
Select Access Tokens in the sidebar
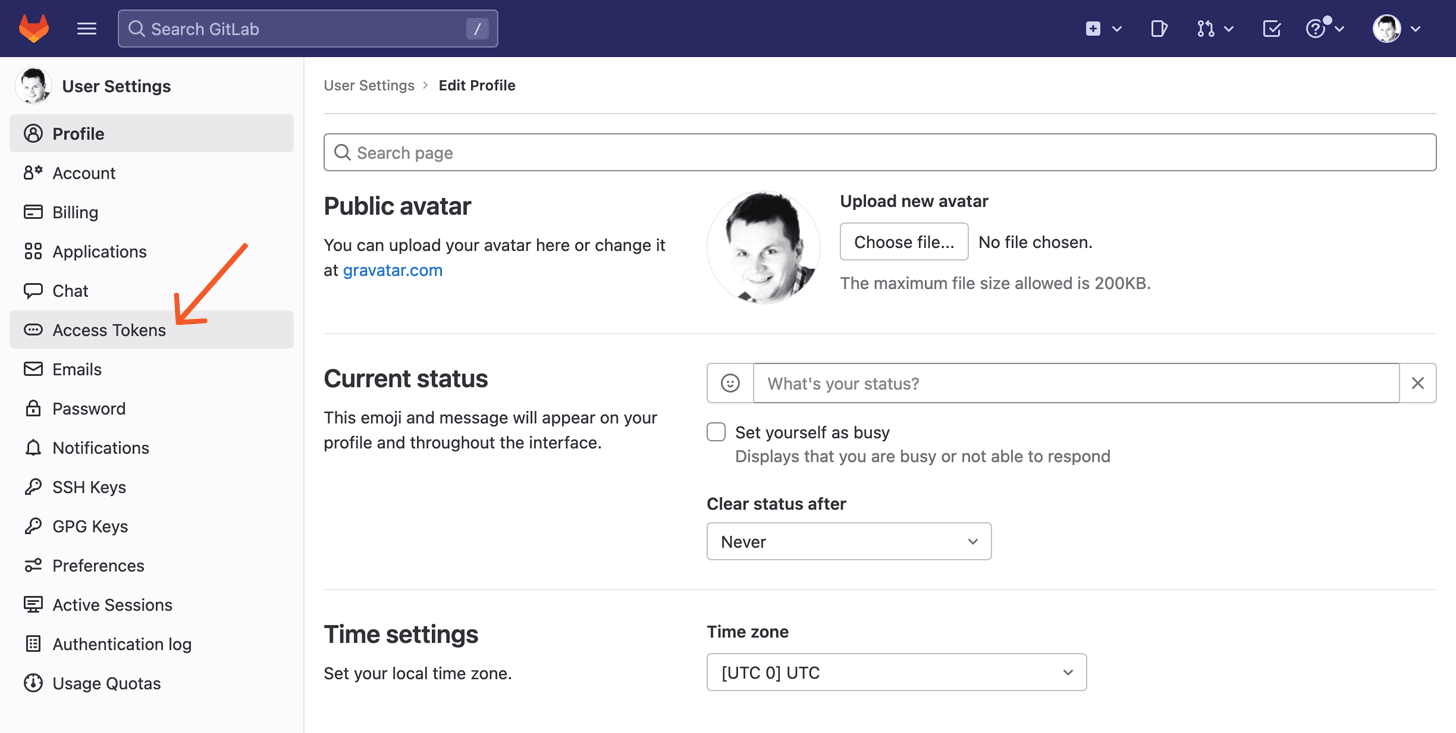[109, 330]
